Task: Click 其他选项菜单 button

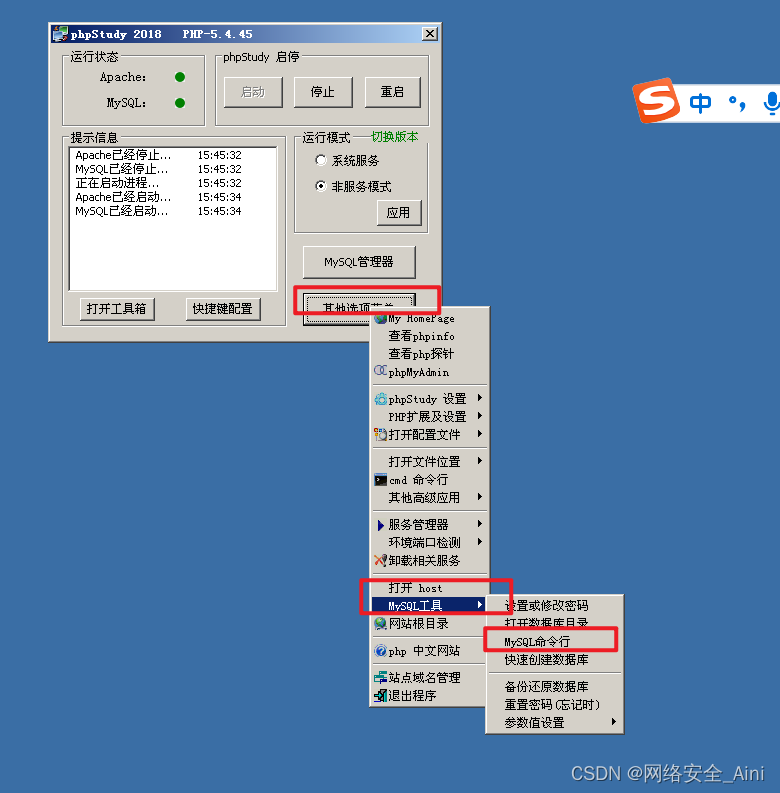Action: (x=359, y=307)
